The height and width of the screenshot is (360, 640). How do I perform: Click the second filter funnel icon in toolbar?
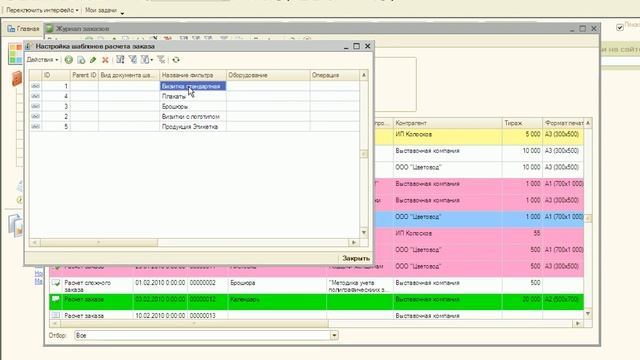[x=133, y=60]
